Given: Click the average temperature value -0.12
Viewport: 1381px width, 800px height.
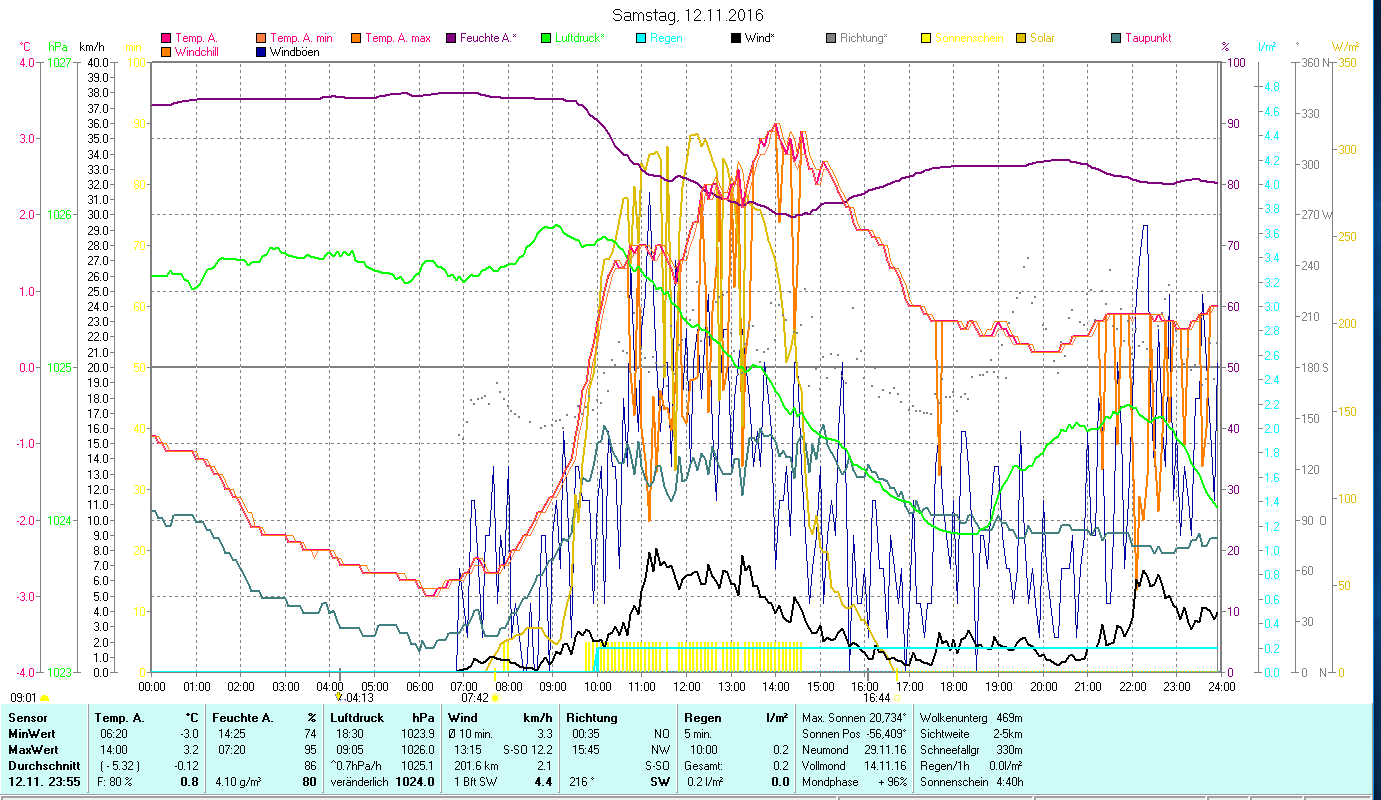Looking at the screenshot, I should coord(186,765).
